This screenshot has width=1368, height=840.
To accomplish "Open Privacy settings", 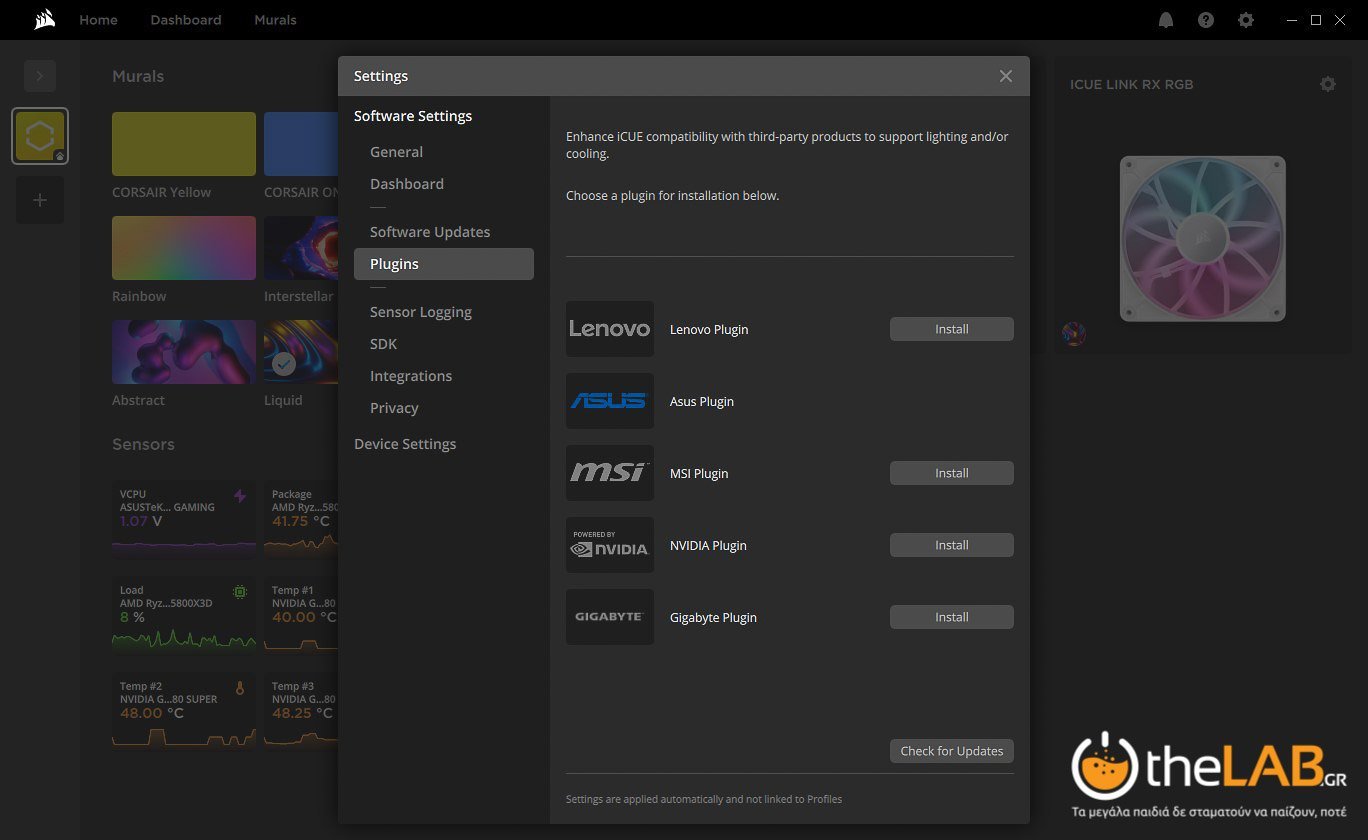I will pos(444,408).
